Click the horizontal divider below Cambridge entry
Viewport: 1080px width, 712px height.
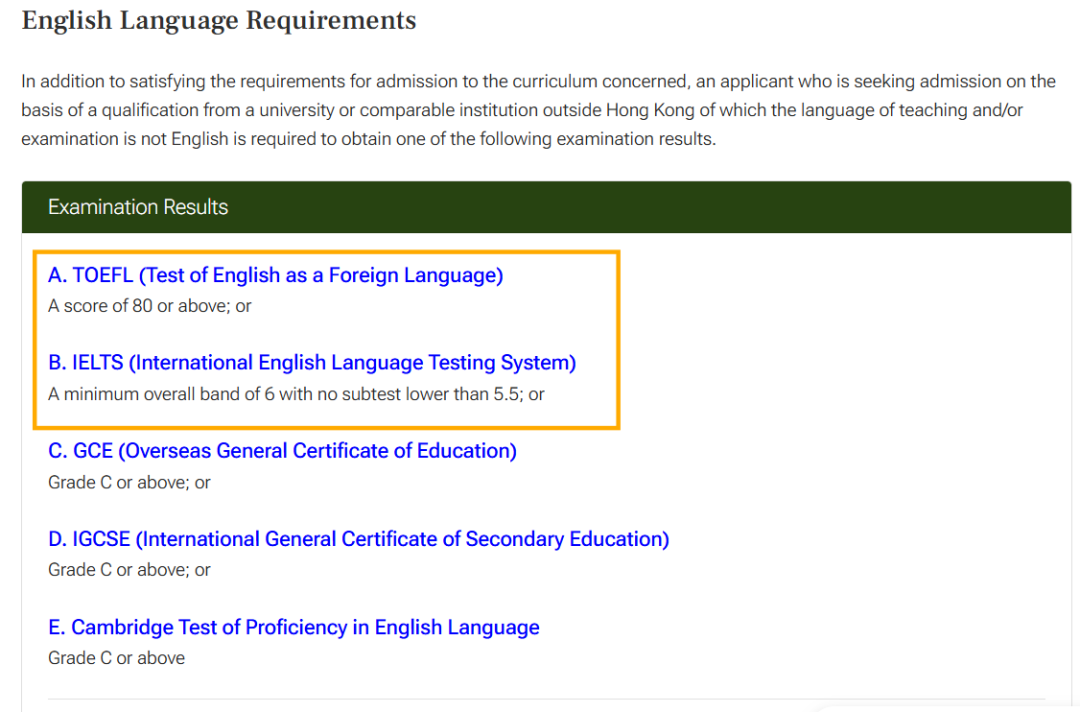tap(546, 700)
